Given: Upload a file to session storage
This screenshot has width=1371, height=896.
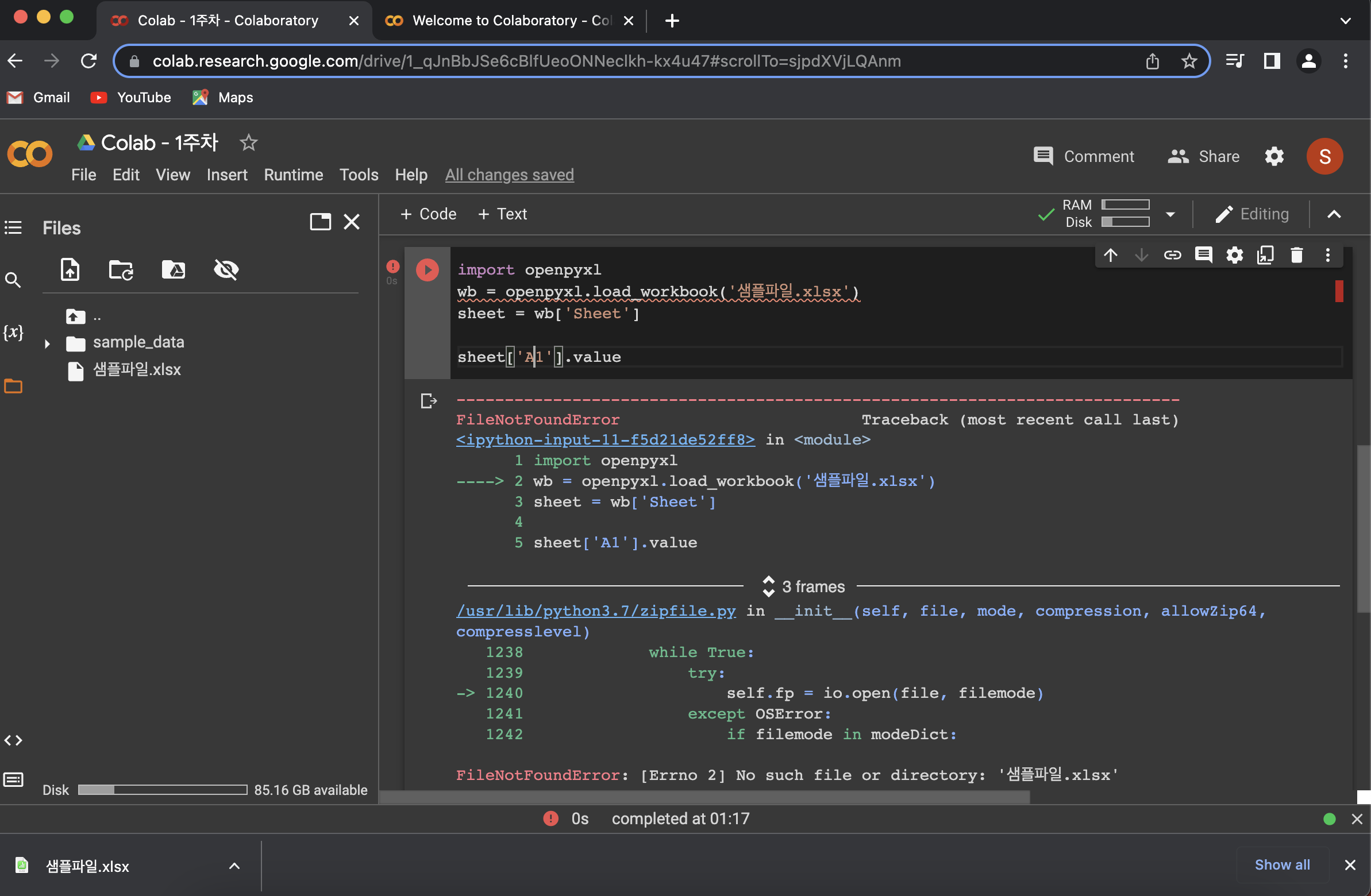Looking at the screenshot, I should pyautogui.click(x=70, y=269).
